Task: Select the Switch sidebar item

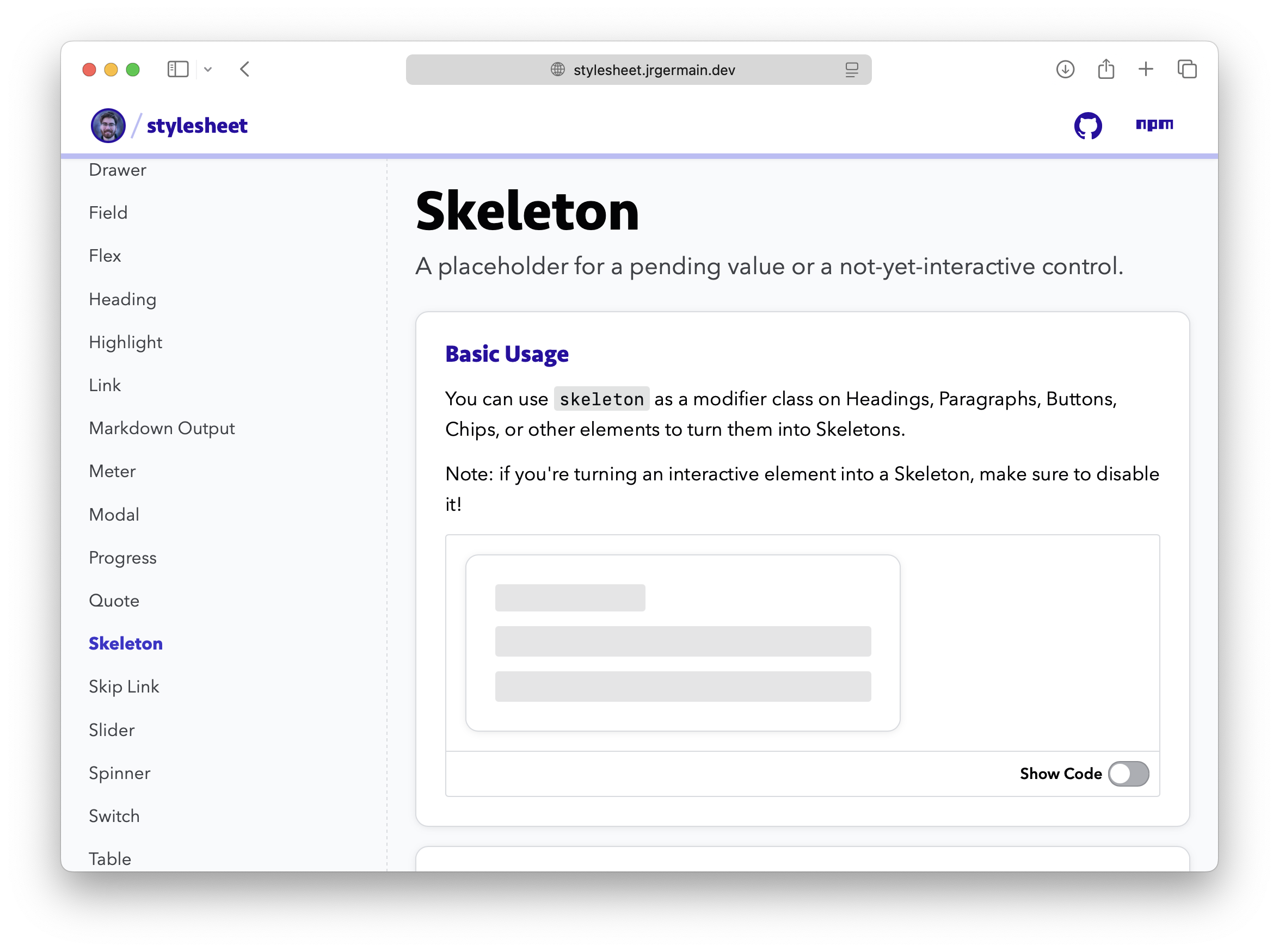Action: click(x=114, y=816)
